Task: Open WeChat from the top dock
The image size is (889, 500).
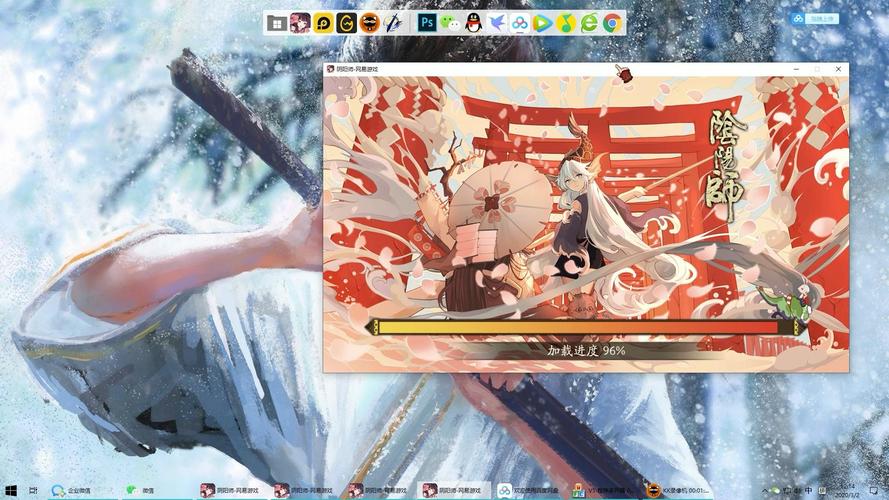Action: 451,23
